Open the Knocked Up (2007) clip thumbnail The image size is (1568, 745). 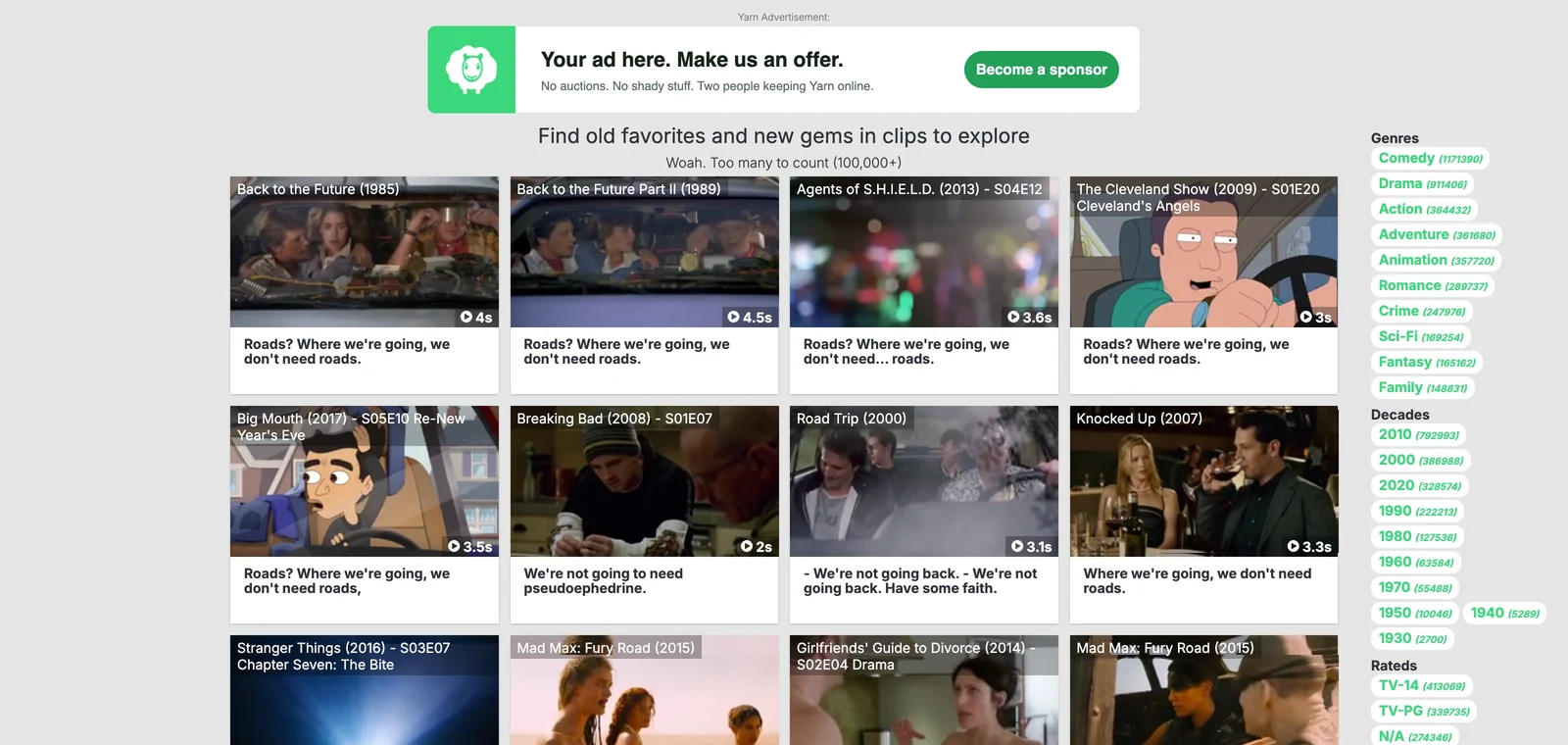(1204, 481)
